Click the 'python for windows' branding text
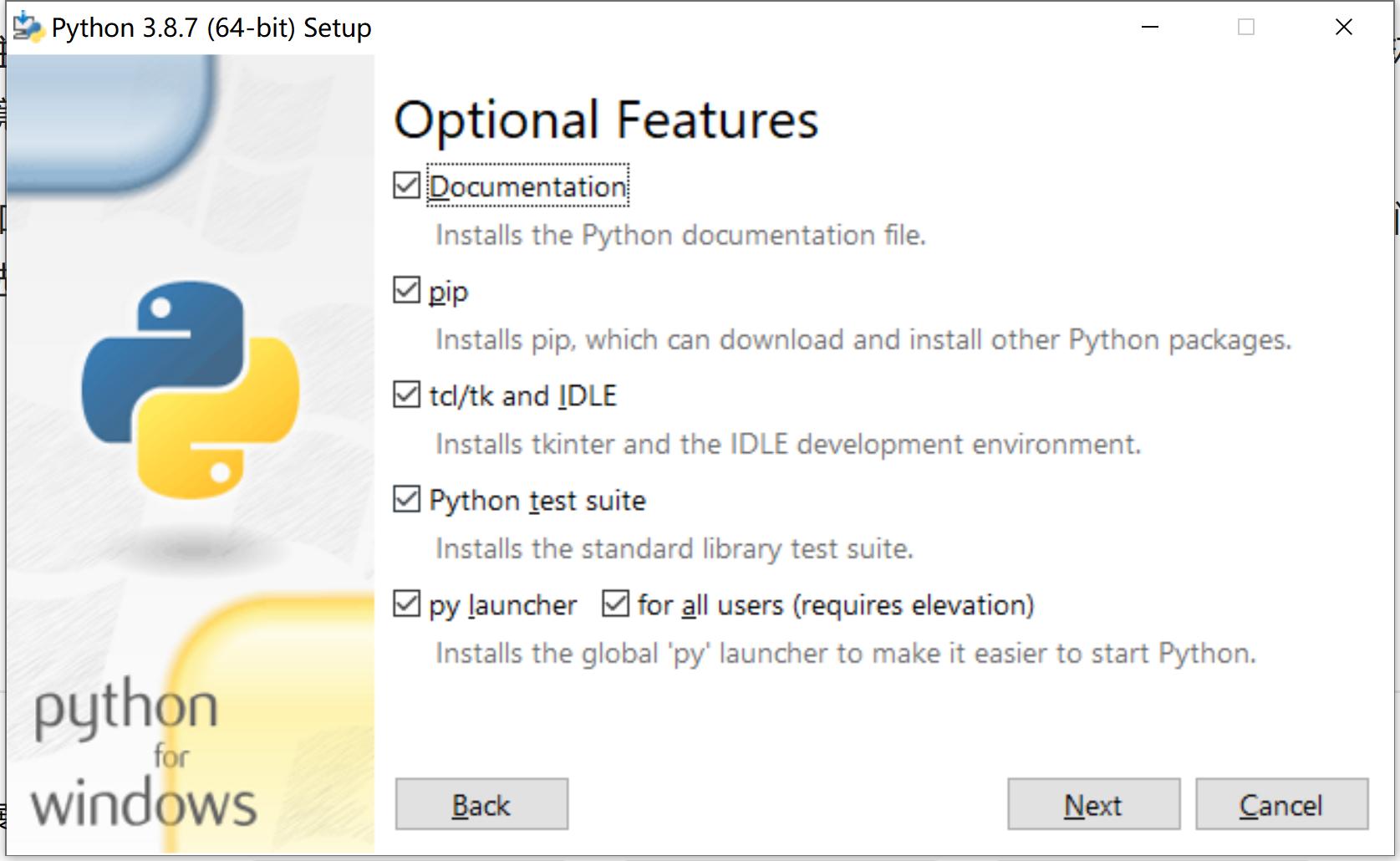This screenshot has height=861, width=1400. tap(142, 752)
